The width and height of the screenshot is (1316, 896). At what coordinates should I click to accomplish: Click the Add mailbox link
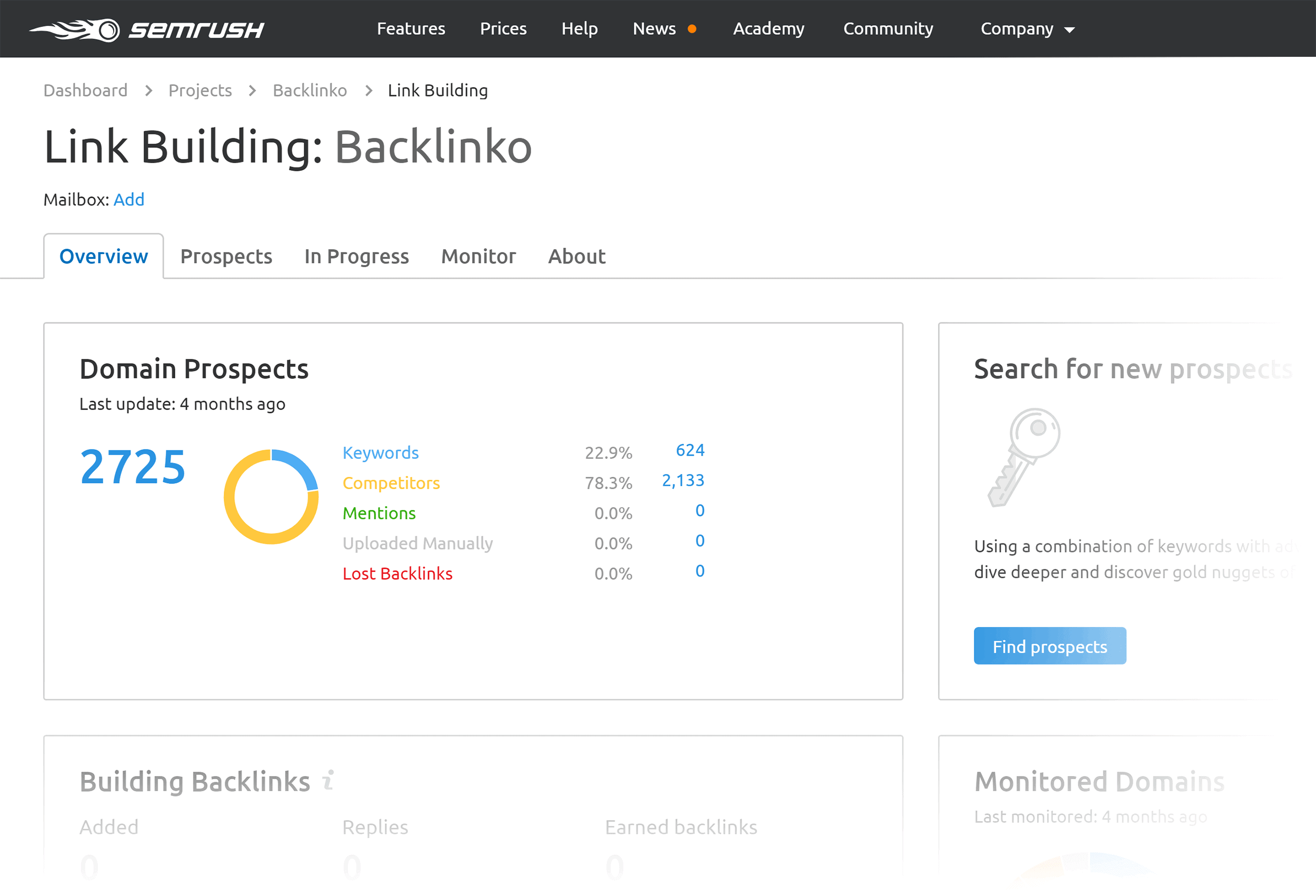(x=128, y=199)
